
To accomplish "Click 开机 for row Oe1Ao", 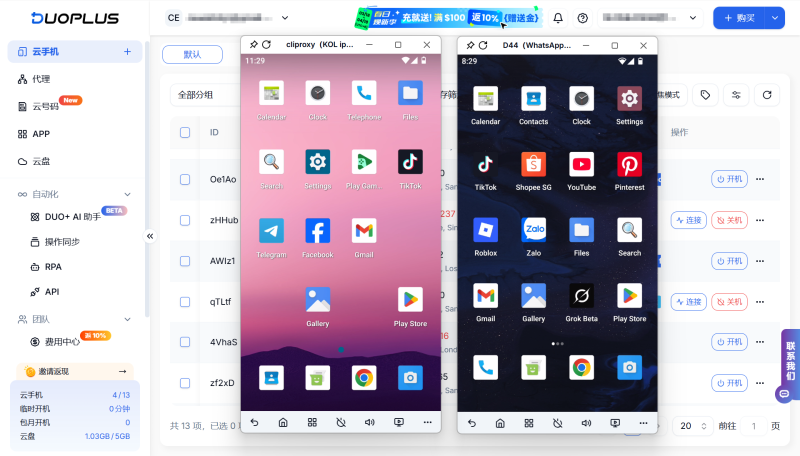I will coord(729,179).
